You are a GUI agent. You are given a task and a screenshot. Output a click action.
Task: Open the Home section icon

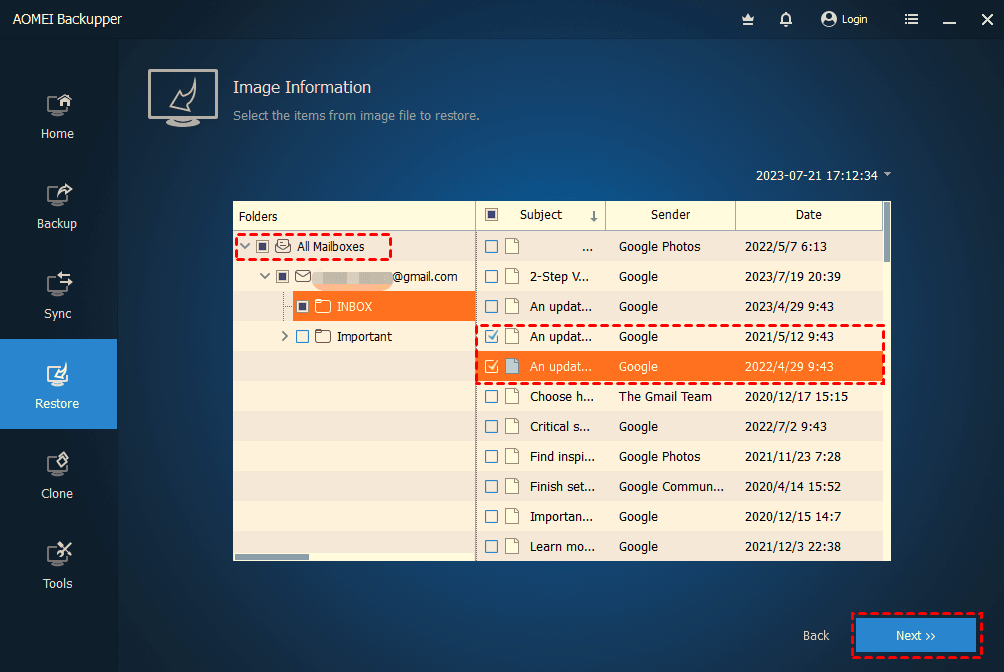58,105
